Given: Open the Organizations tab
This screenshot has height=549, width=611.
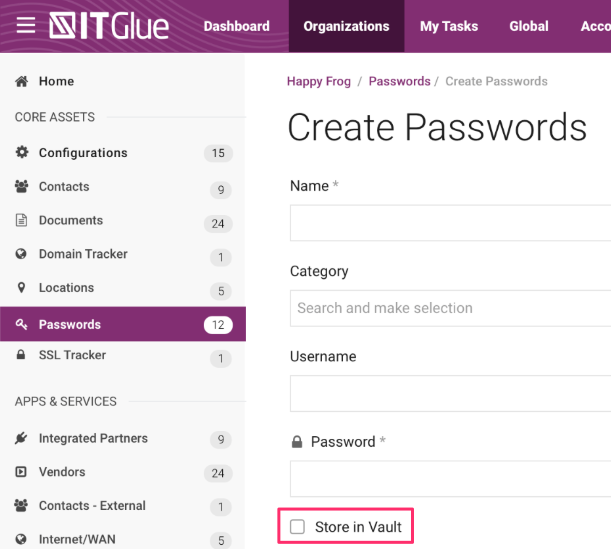Looking at the screenshot, I should point(346,26).
